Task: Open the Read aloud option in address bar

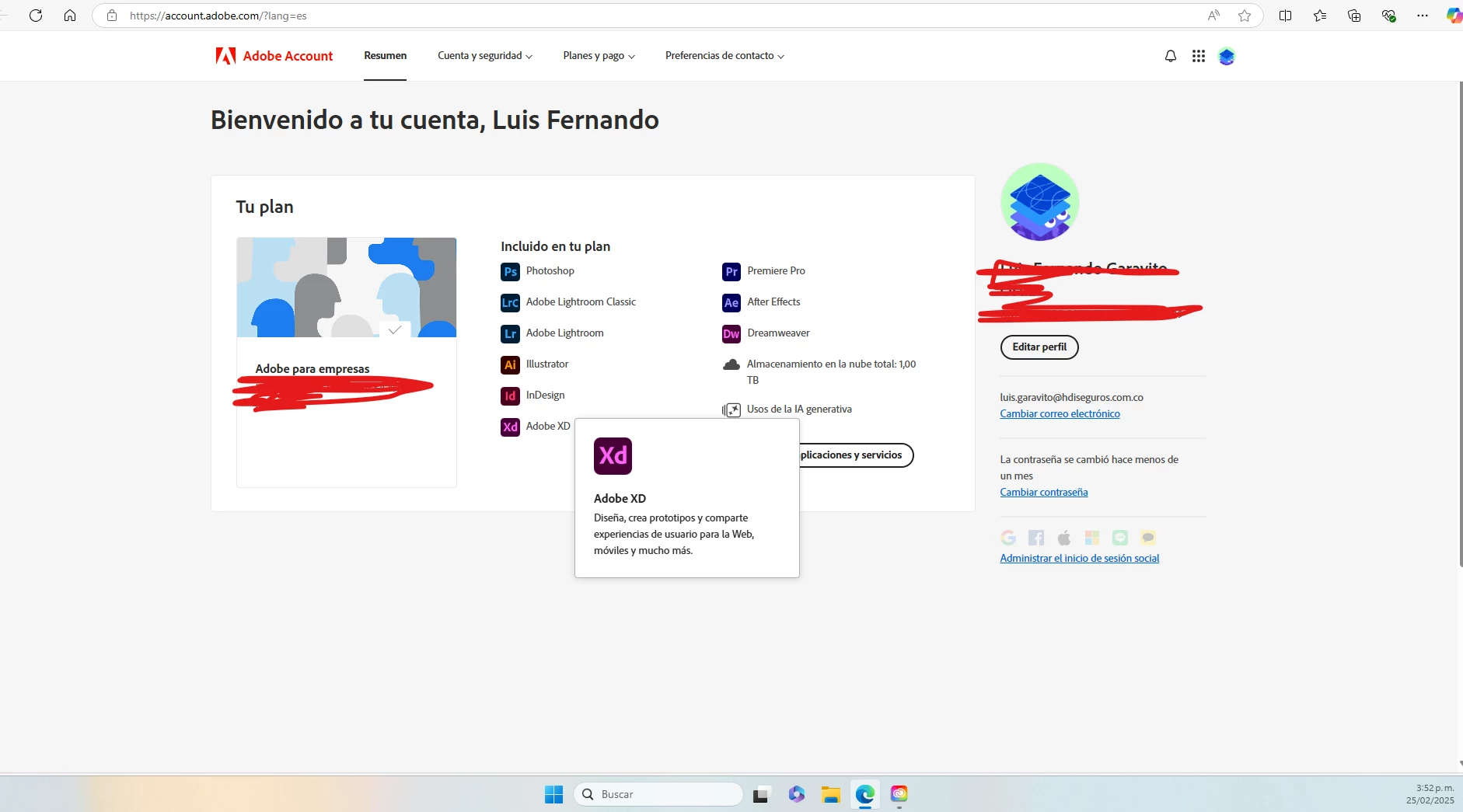Action: click(x=1214, y=16)
